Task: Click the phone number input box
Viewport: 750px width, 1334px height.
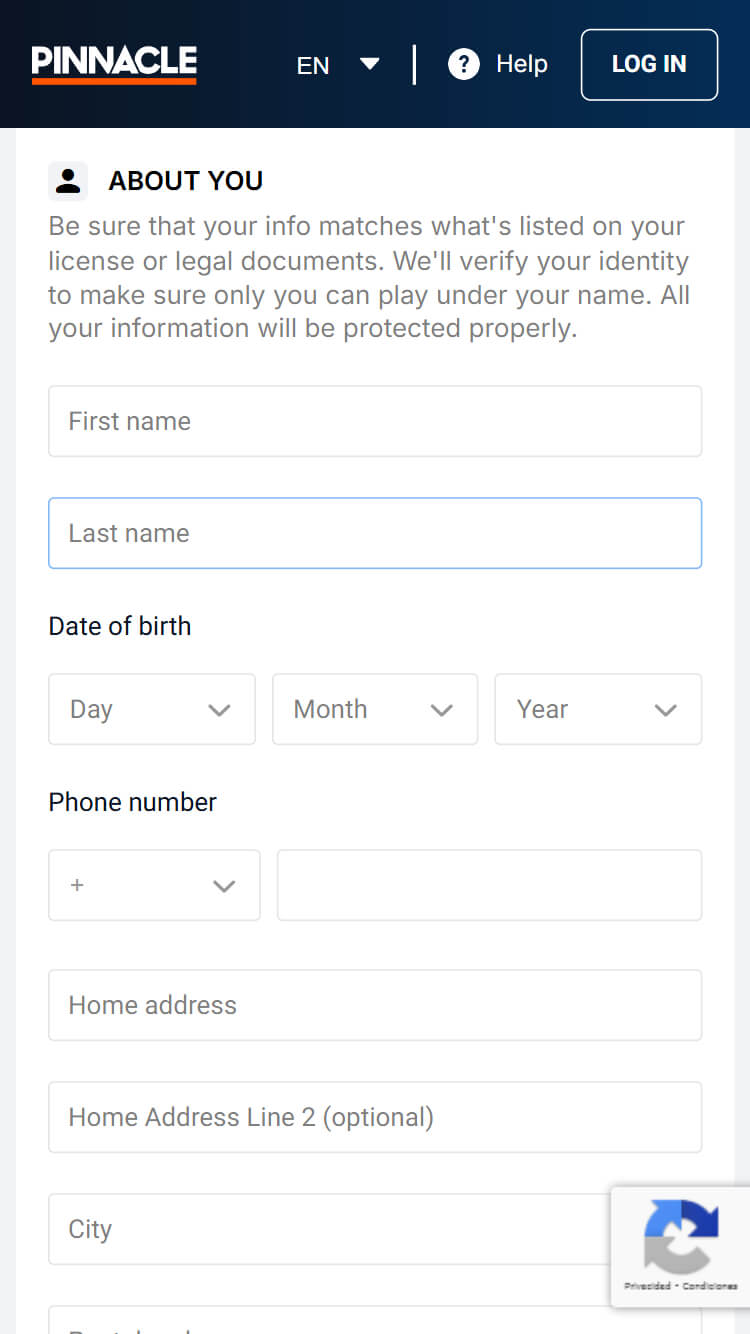Action: [489, 885]
